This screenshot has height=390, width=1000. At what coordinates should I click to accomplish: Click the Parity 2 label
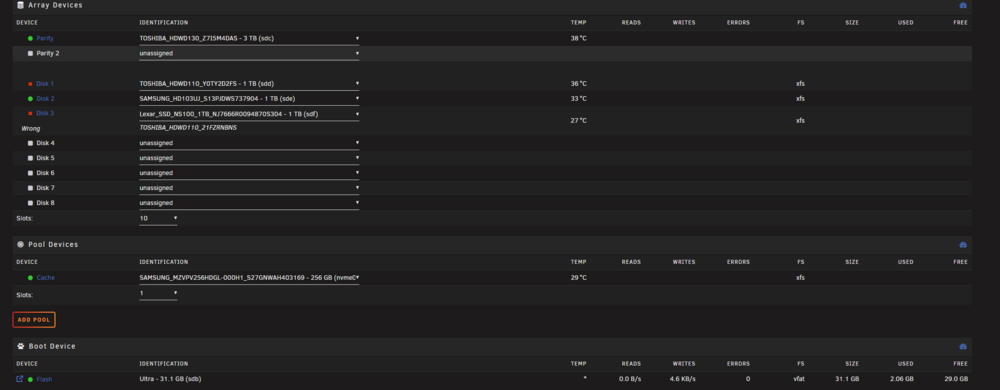48,54
